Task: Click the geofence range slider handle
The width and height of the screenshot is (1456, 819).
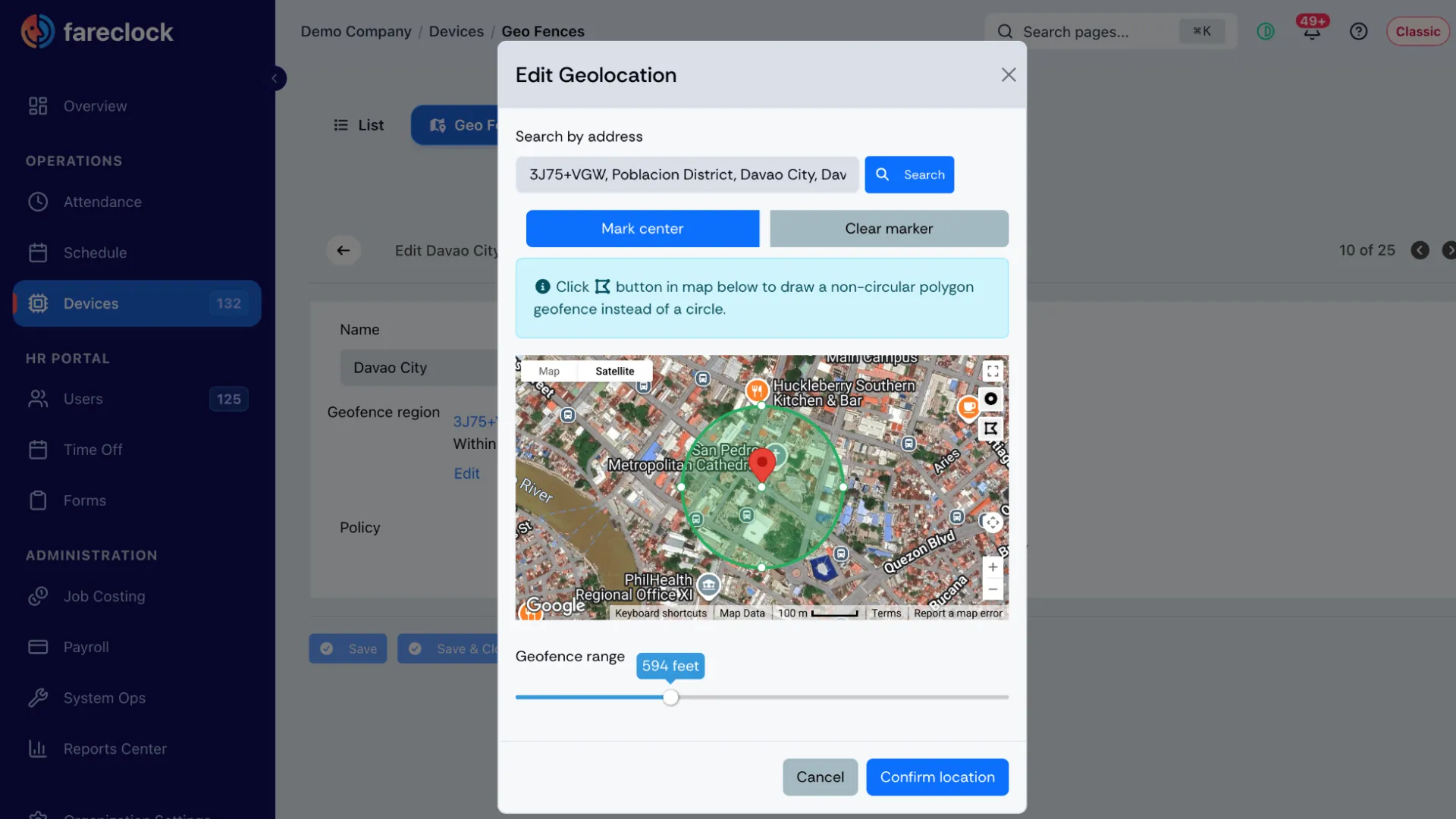Action: (x=670, y=697)
